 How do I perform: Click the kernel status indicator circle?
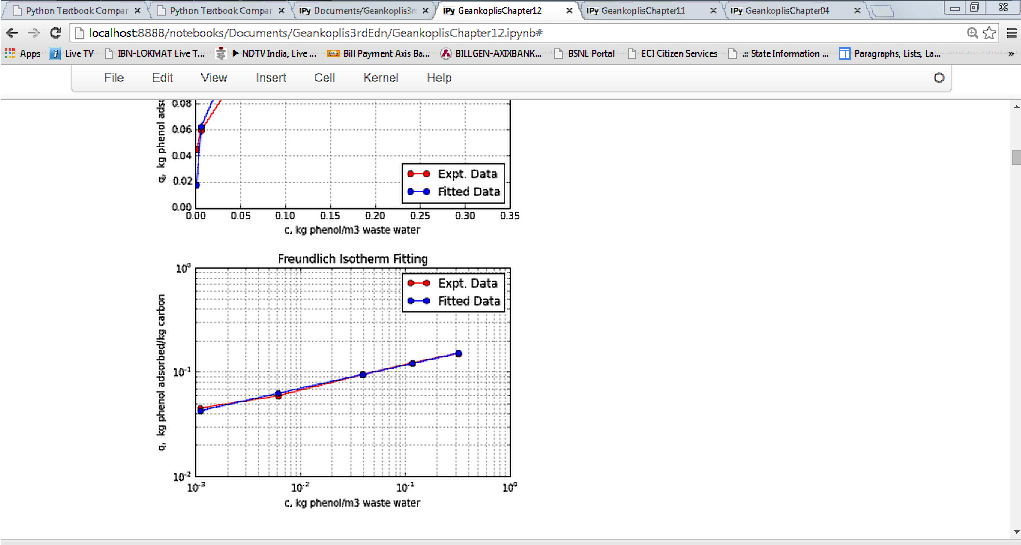939,78
